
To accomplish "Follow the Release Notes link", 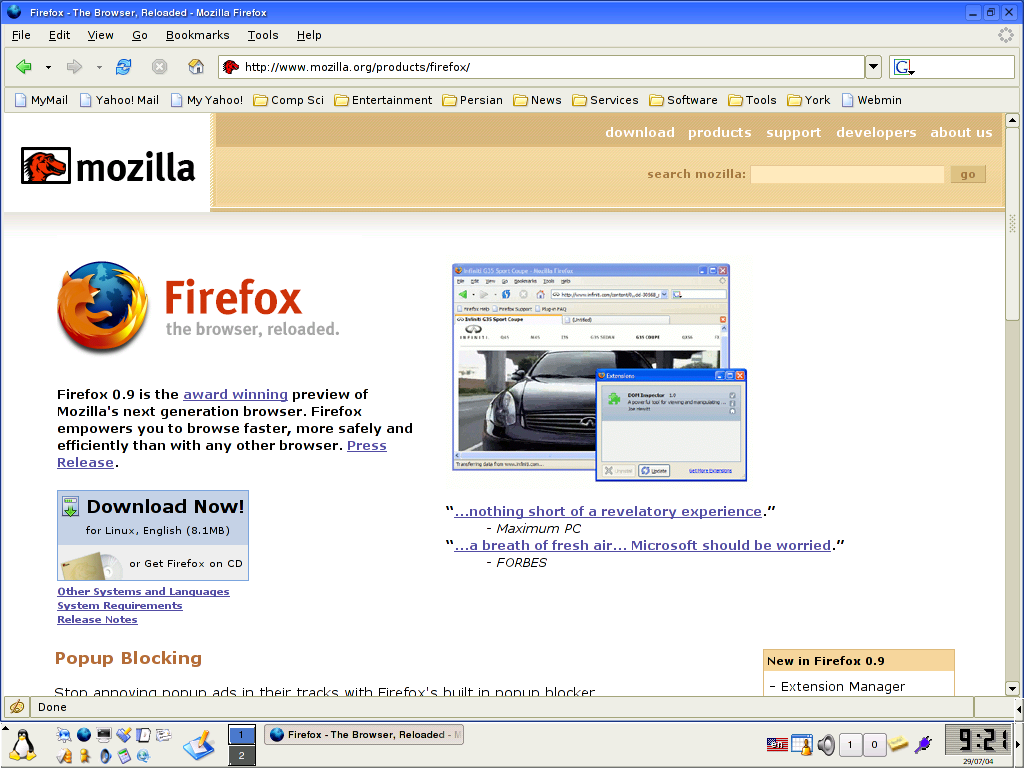I will pos(96,619).
